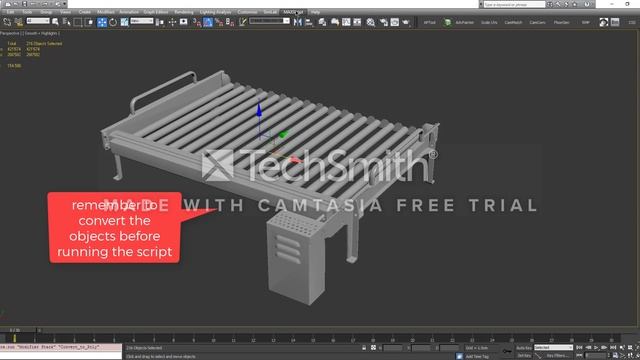Click the Use Pivot Point Center icon
This screenshot has height=360, width=640.
(x=160, y=22)
